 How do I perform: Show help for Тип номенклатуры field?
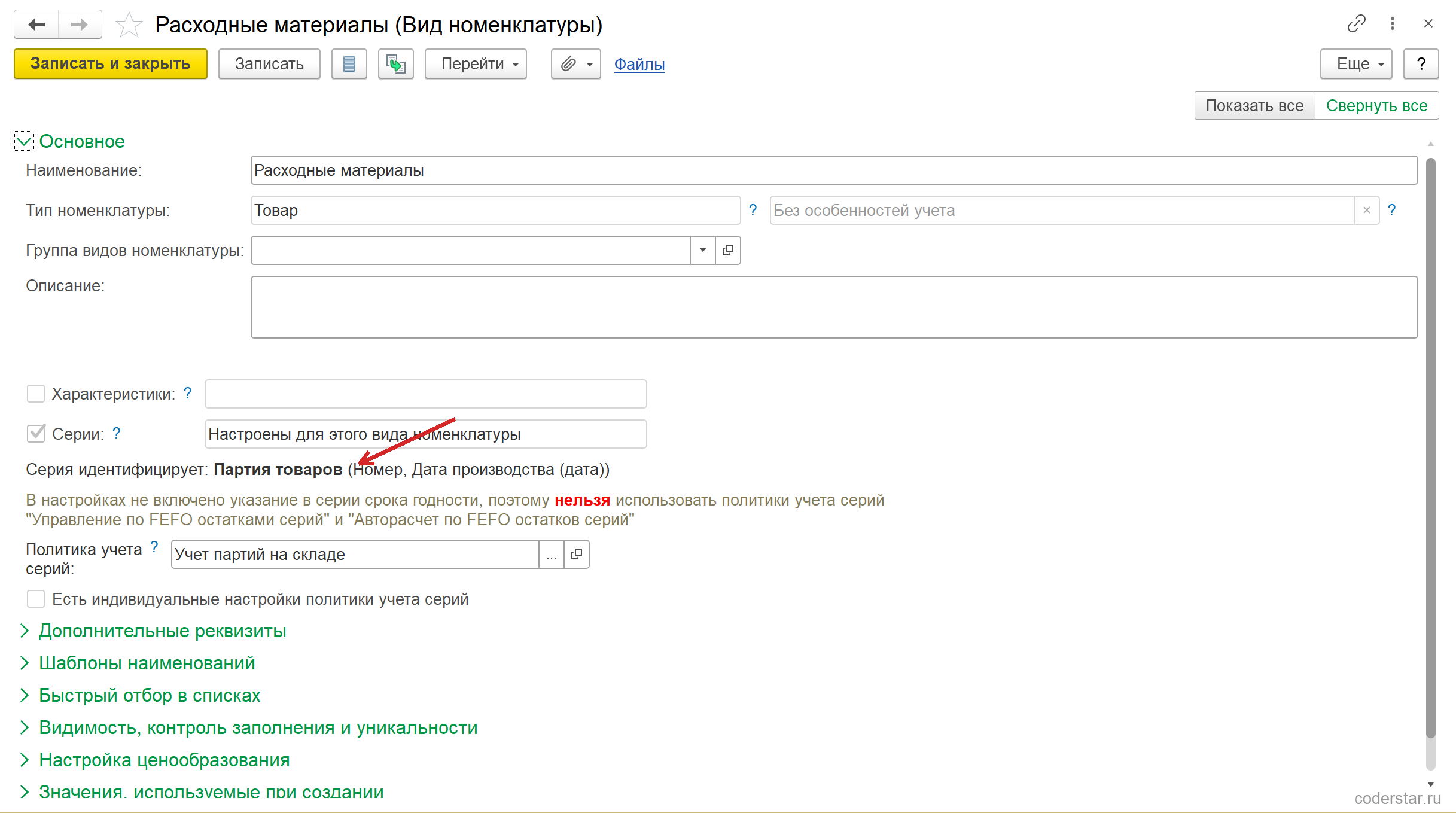pos(753,210)
